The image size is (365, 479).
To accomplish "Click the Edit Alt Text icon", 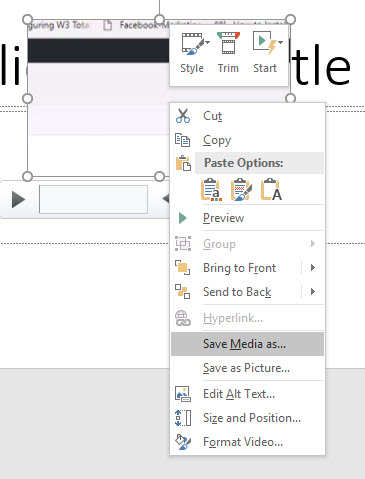I will click(x=183, y=394).
